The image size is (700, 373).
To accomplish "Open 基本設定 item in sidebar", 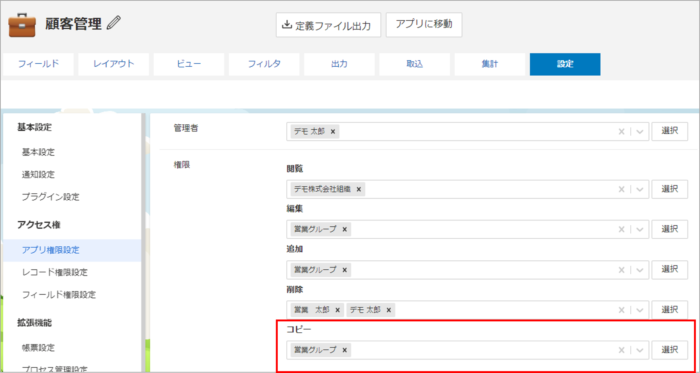I will pyautogui.click(x=38, y=152).
